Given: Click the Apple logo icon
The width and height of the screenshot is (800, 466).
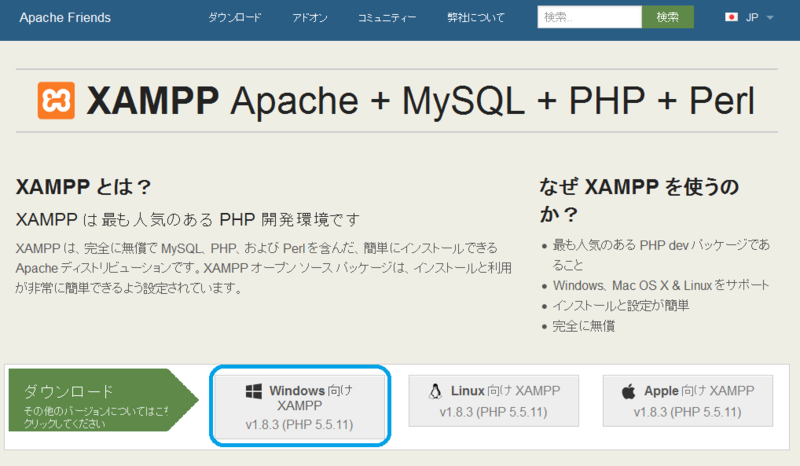Looking at the screenshot, I should (x=629, y=391).
